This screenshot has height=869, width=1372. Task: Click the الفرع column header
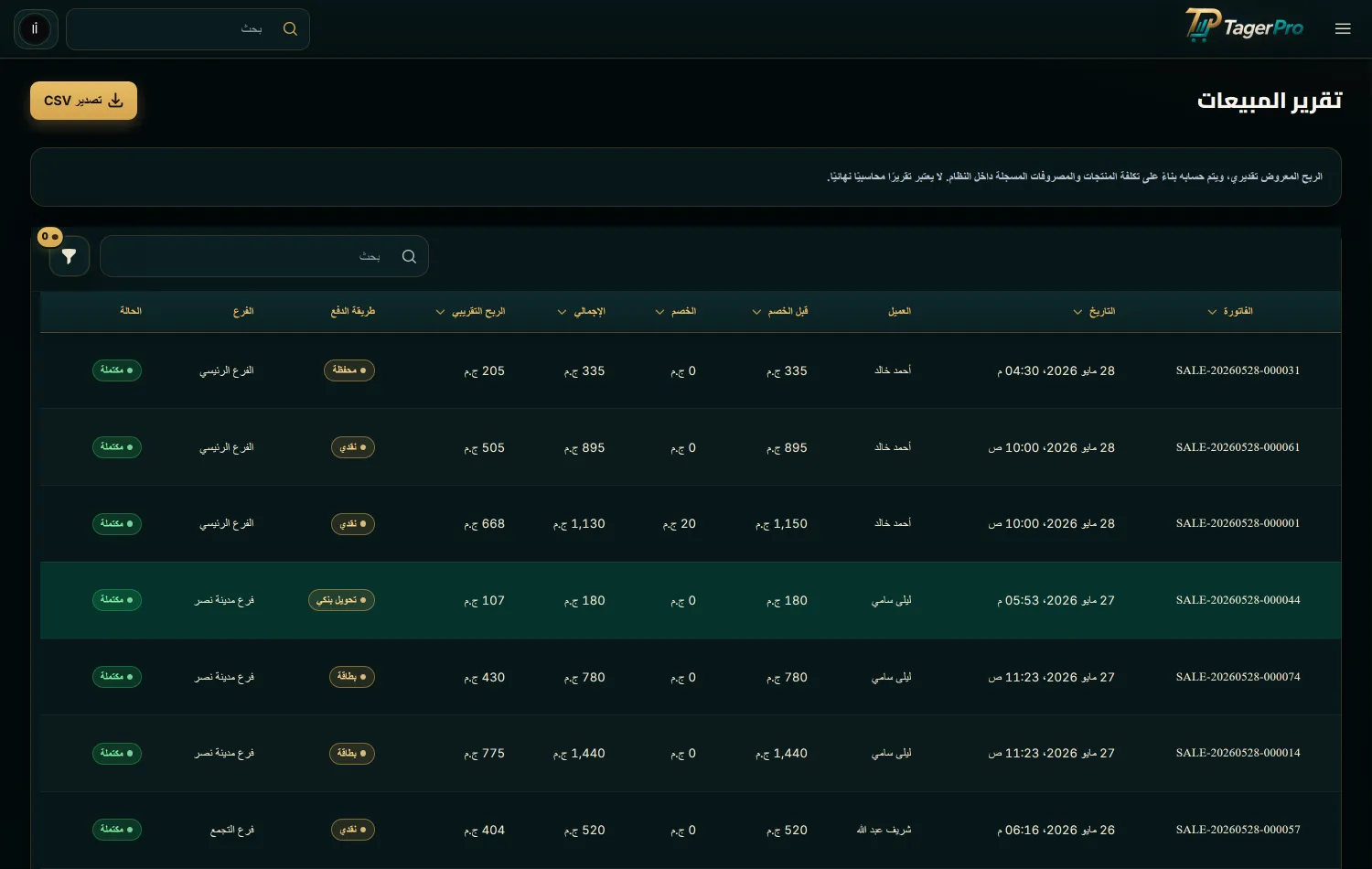coord(243,312)
